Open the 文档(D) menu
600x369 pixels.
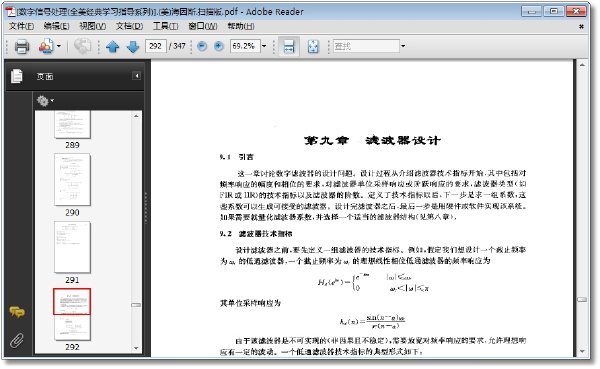pos(129,26)
